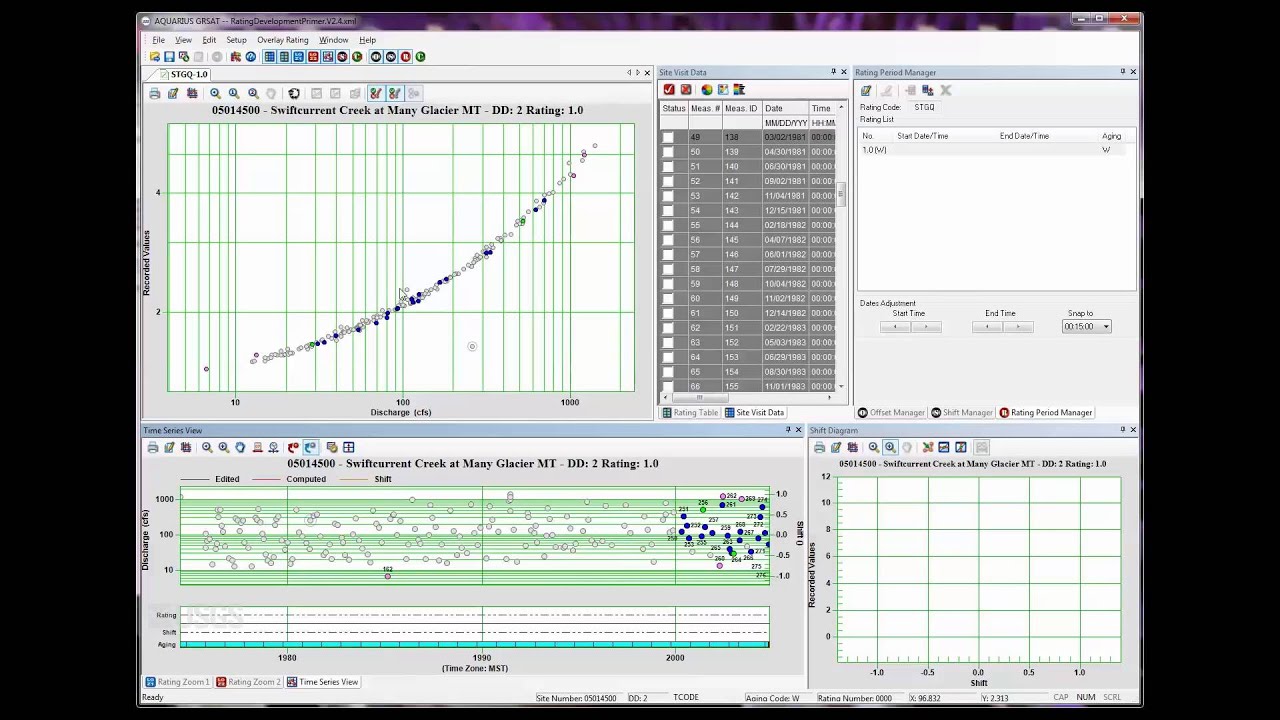This screenshot has height=720, width=1280.
Task: Click the Meas. ID column header
Action: 741,108
